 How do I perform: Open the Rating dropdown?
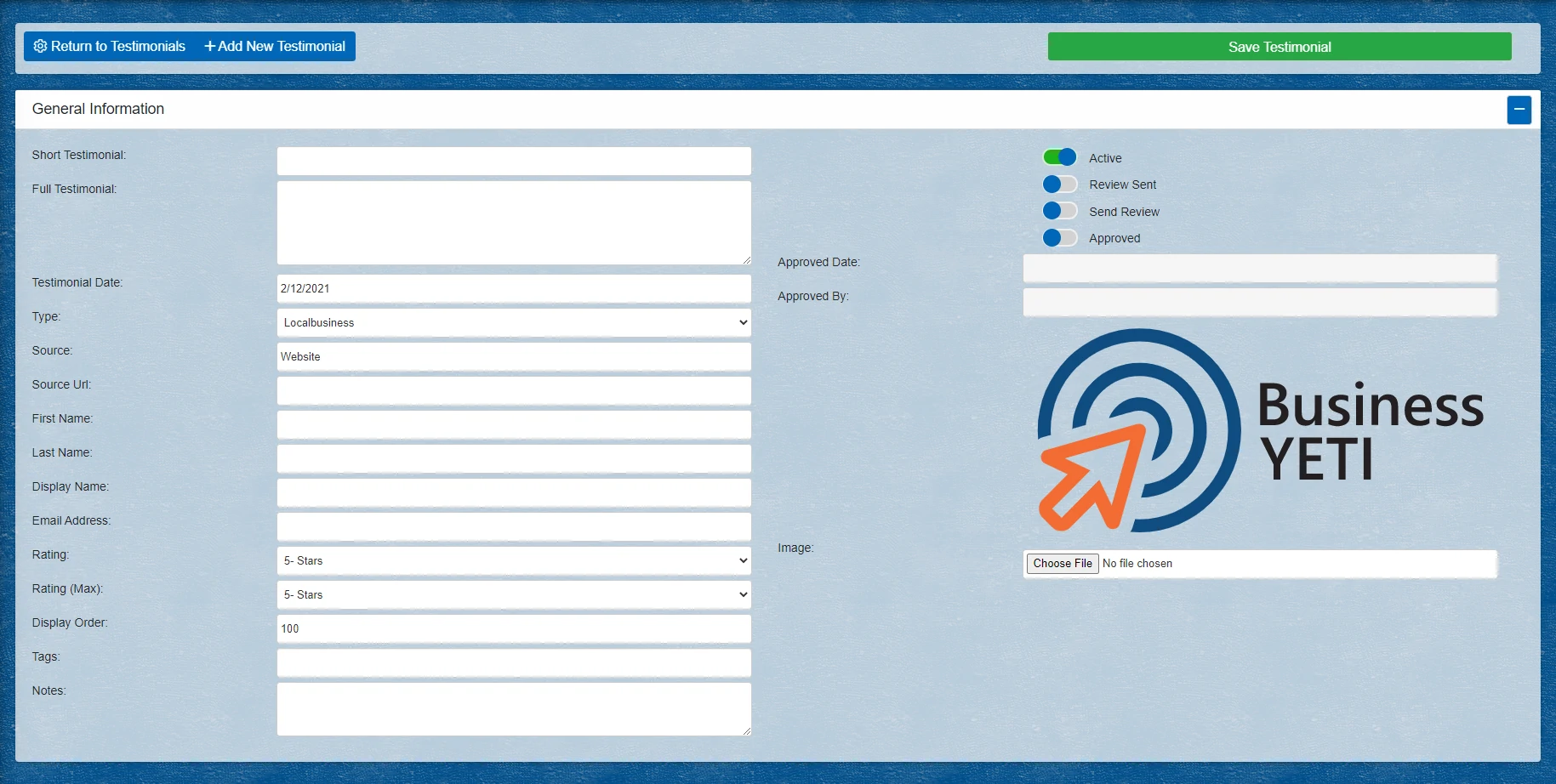coord(514,560)
